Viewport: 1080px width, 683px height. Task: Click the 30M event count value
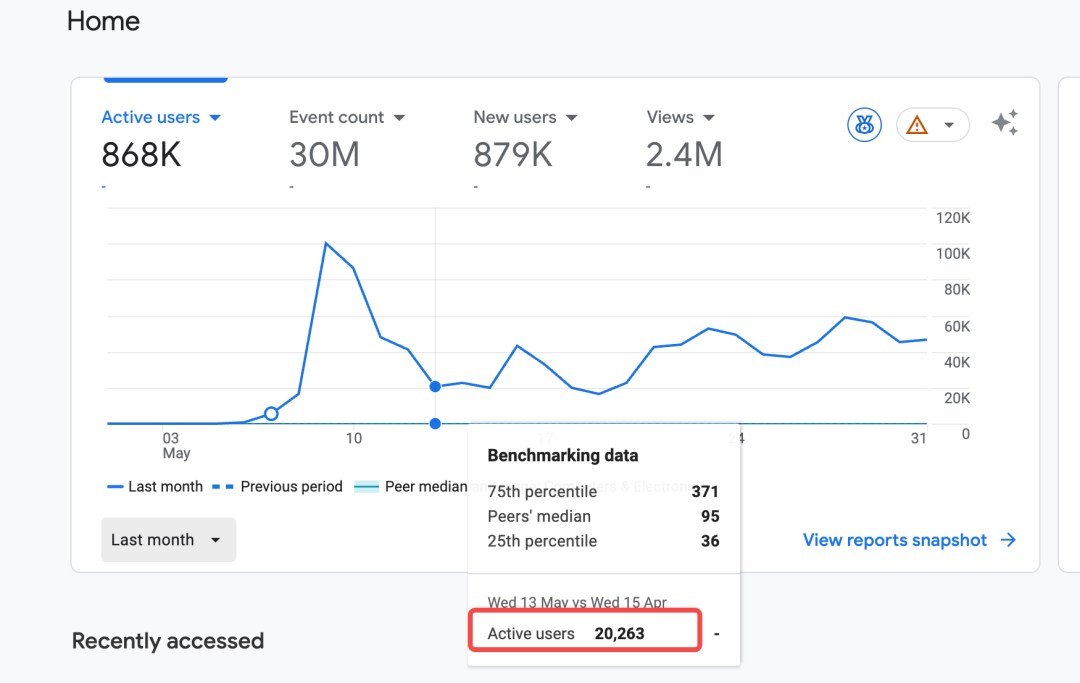(324, 154)
